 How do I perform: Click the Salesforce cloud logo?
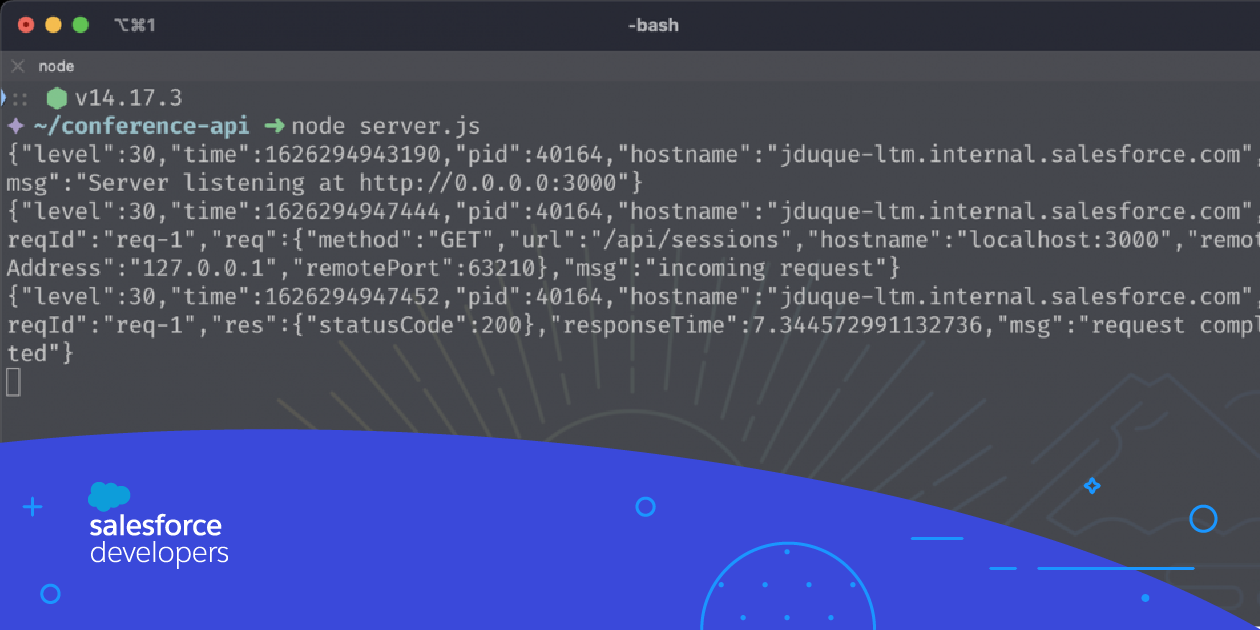109,495
